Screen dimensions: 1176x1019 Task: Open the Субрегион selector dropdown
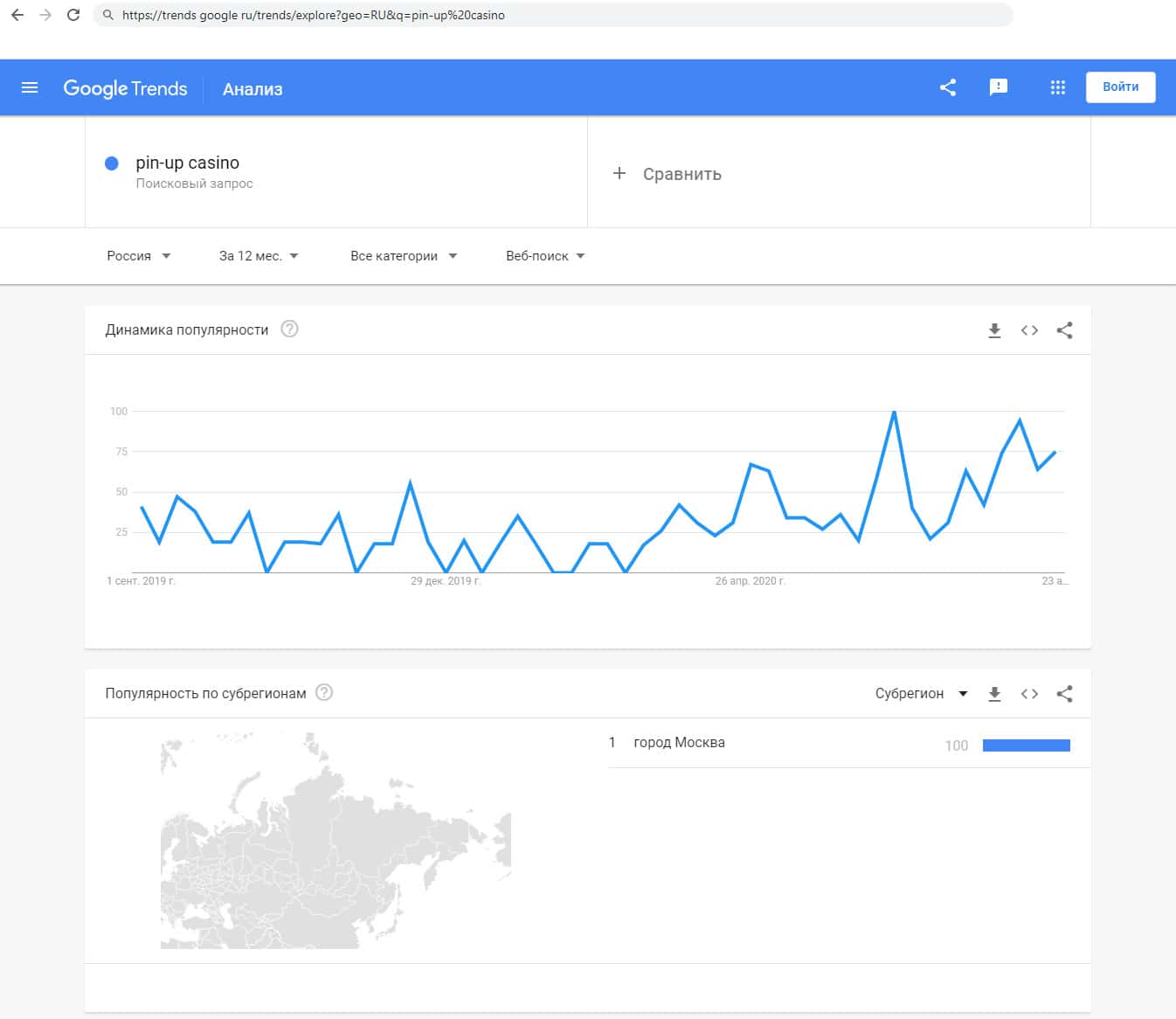coord(921,694)
